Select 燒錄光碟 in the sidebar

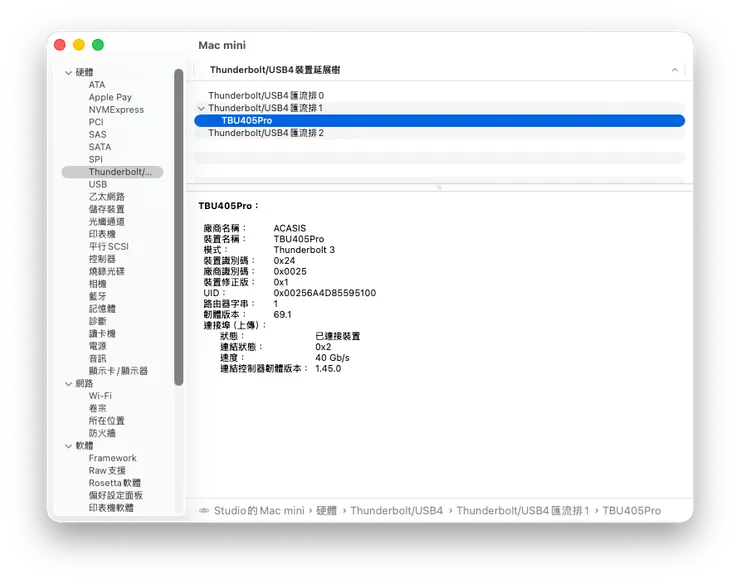point(107,271)
